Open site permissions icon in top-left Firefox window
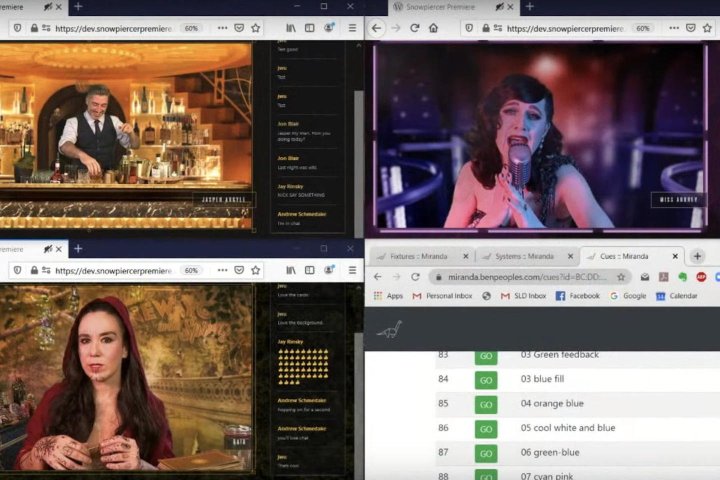This screenshot has height=480, width=720. coord(46,28)
